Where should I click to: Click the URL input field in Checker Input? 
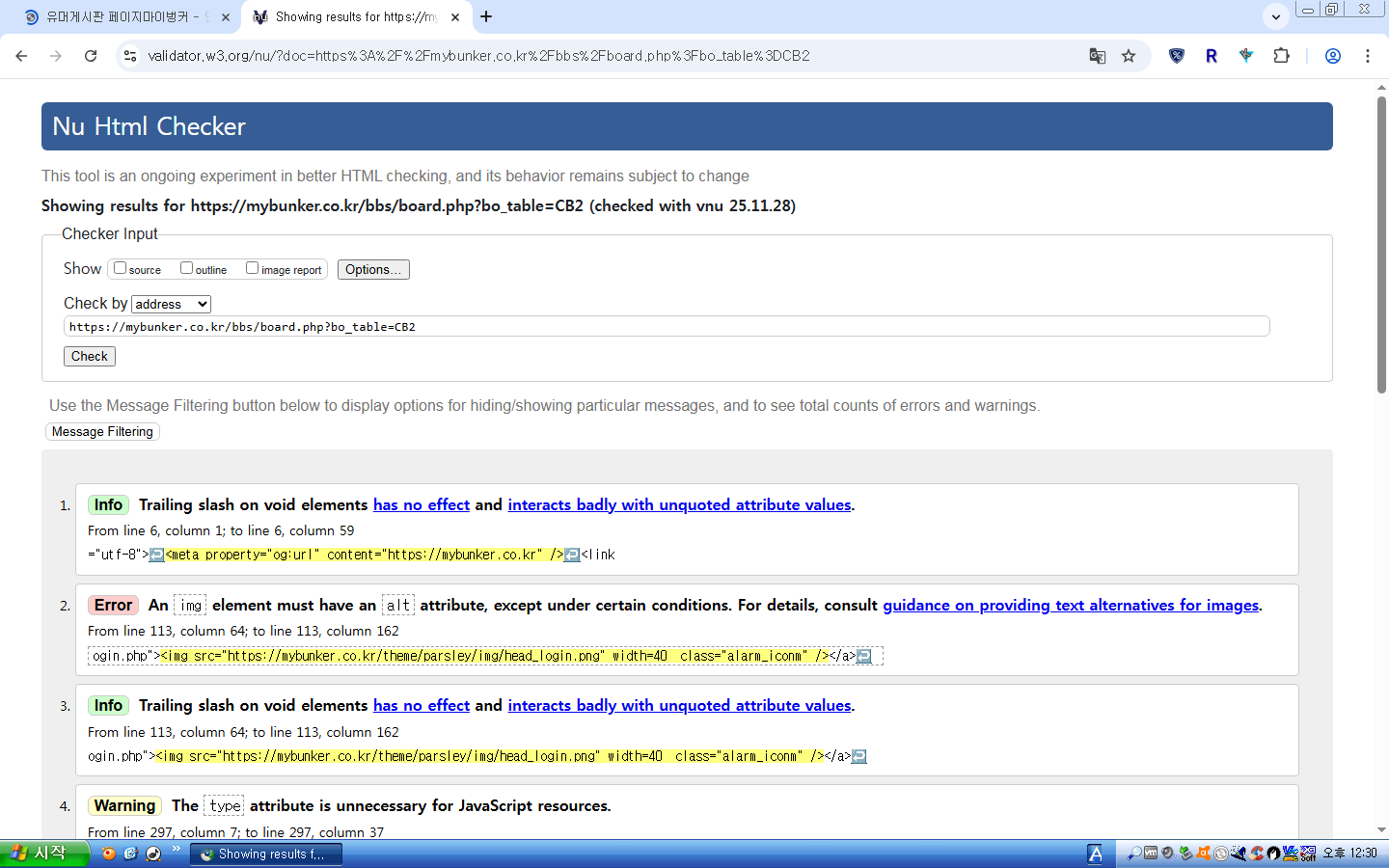coord(666,327)
